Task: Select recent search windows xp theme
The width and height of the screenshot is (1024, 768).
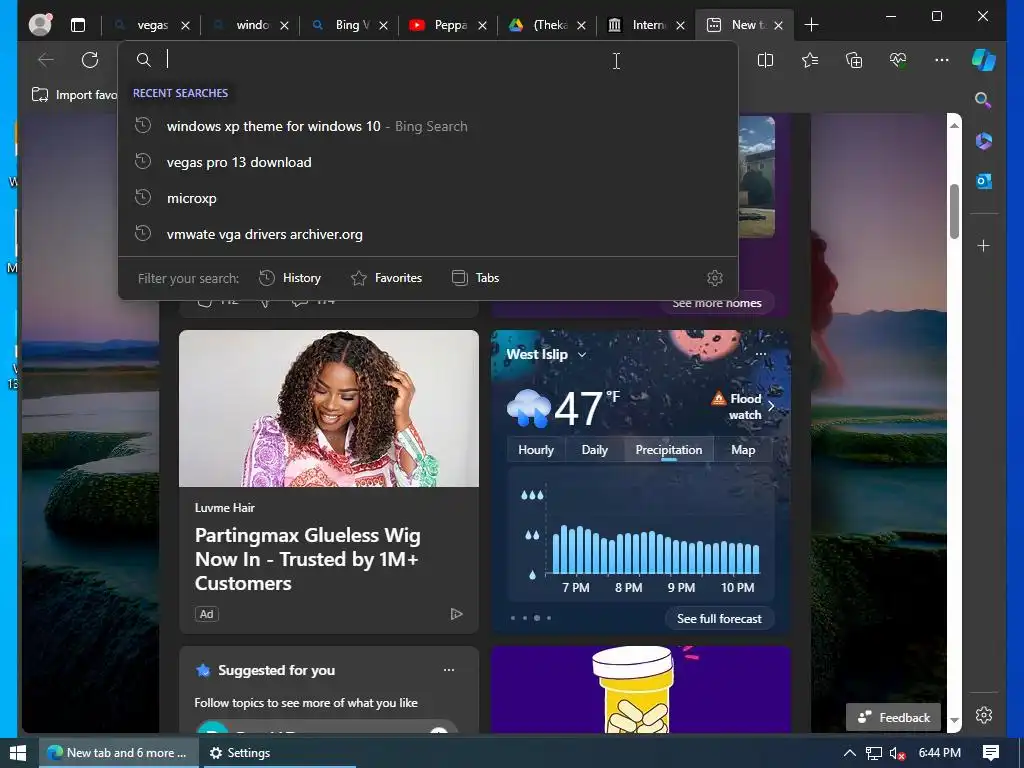Action: coord(428,126)
